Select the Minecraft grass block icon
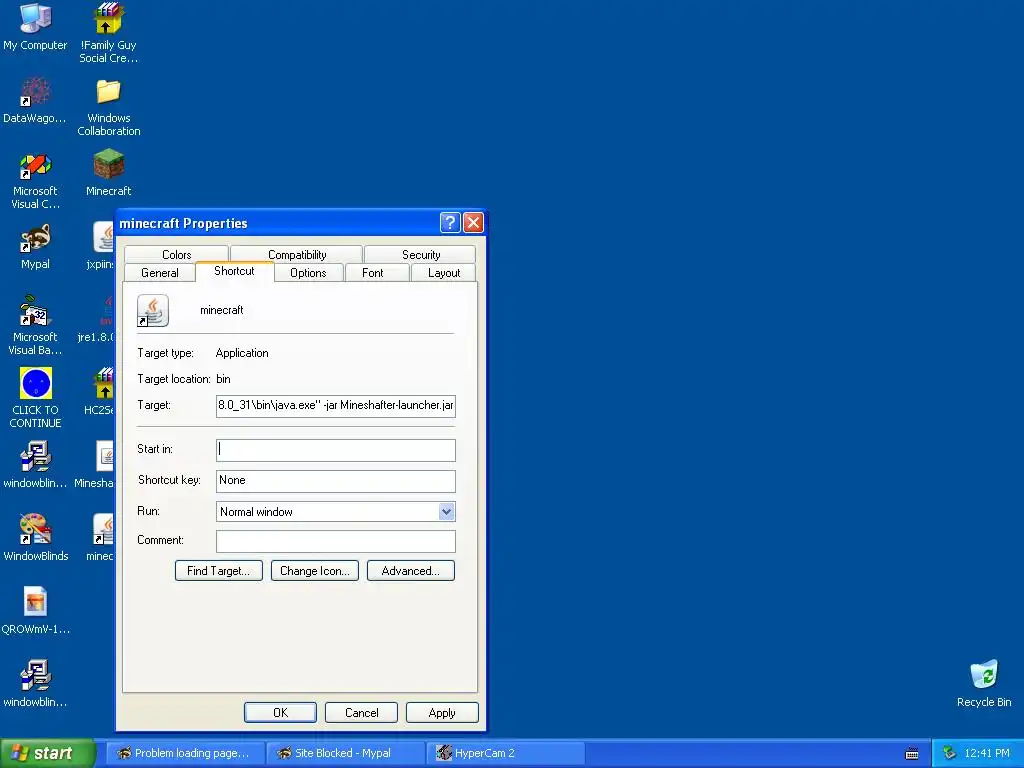The width and height of the screenshot is (1024, 768). (108, 165)
